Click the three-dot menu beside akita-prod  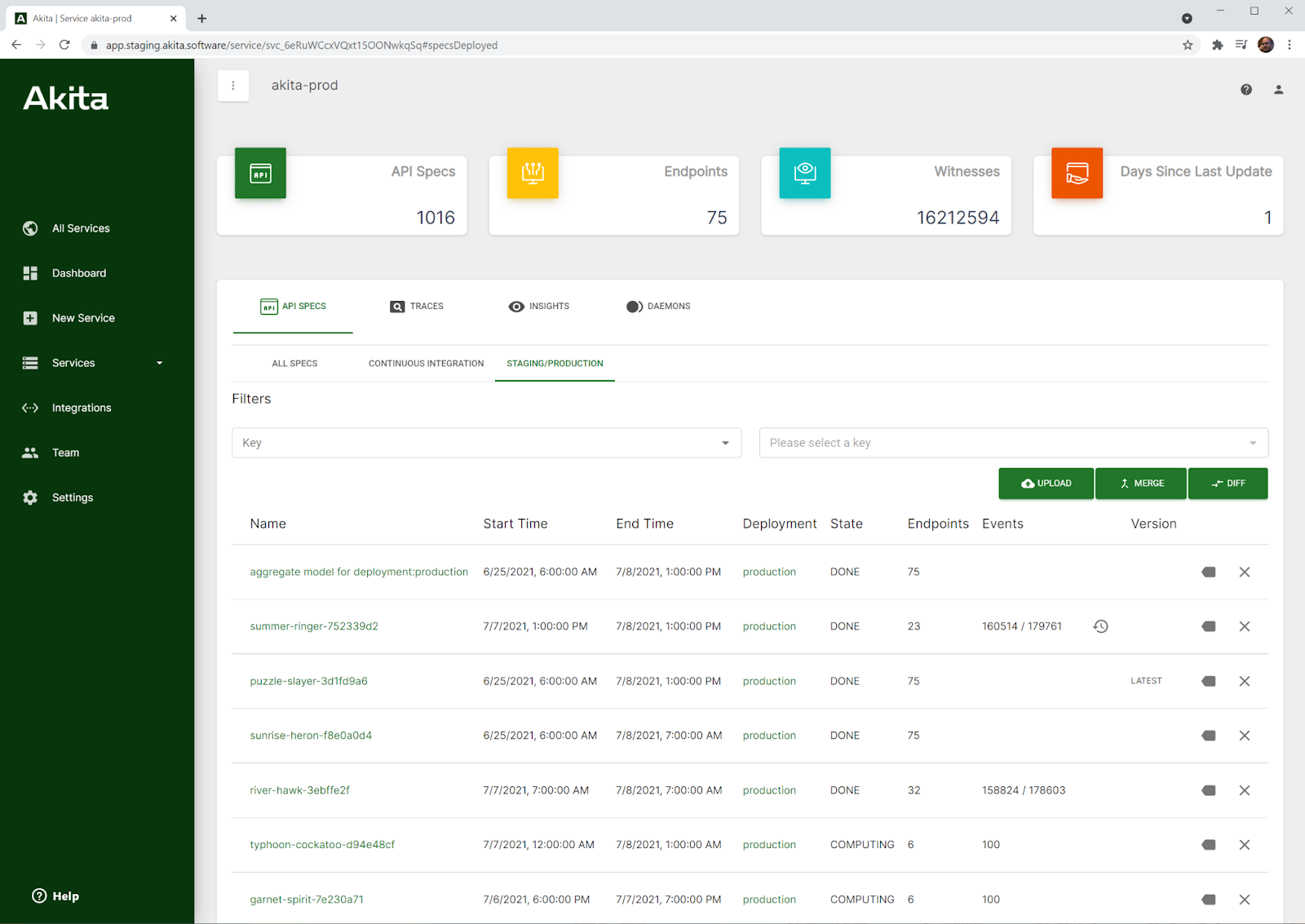(x=233, y=86)
